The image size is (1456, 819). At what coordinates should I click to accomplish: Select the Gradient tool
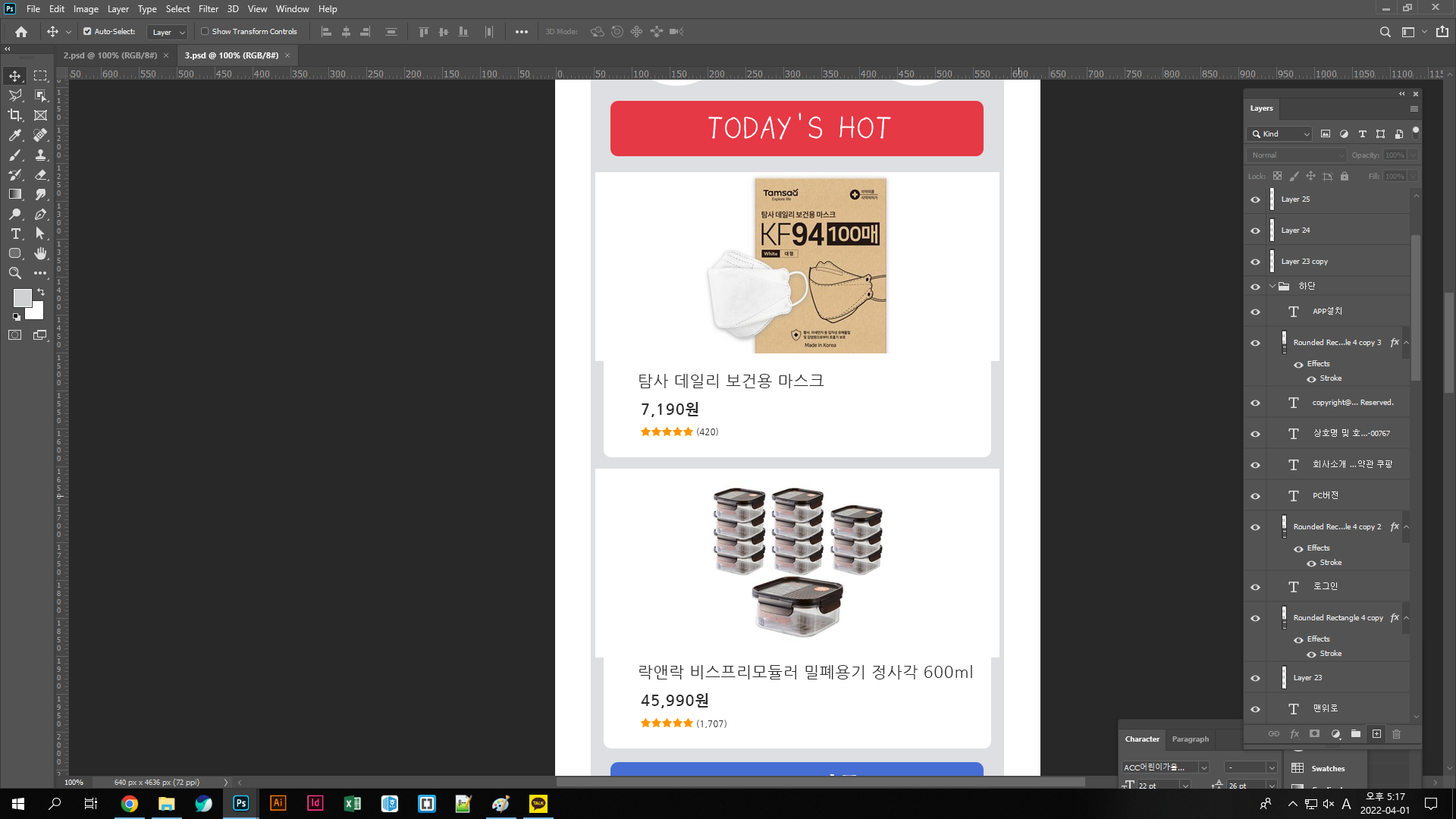click(x=15, y=194)
